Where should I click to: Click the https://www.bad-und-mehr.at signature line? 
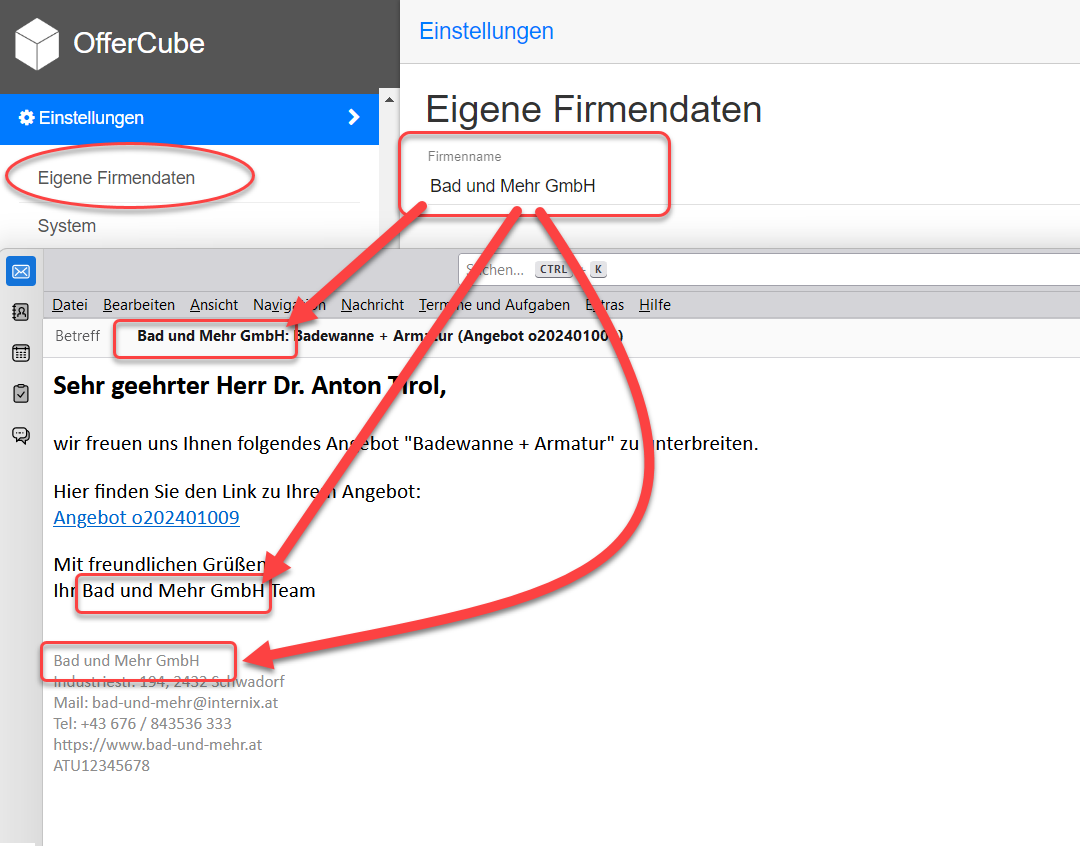pyautogui.click(x=157, y=745)
